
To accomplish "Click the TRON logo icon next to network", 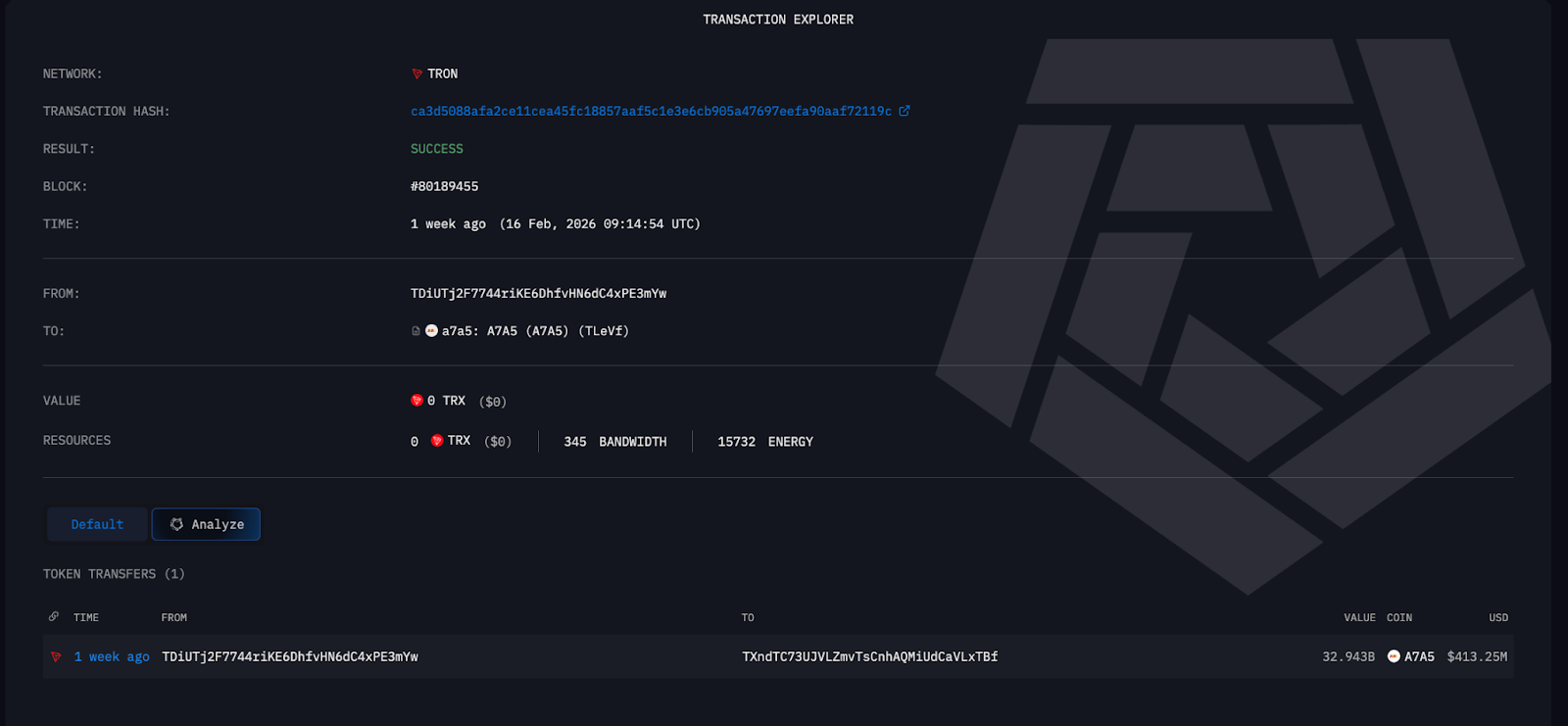I will click(416, 73).
